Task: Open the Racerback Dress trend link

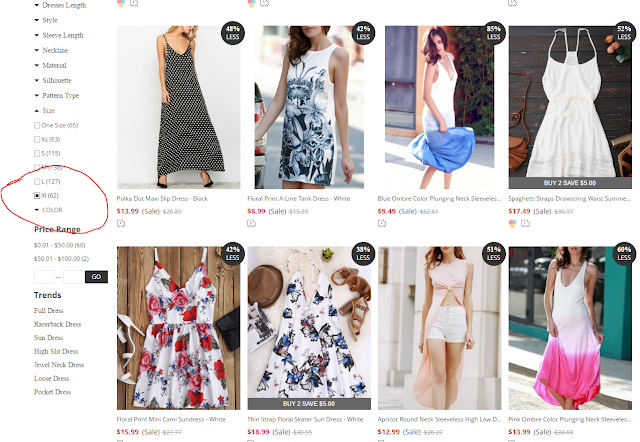Action: (58, 324)
